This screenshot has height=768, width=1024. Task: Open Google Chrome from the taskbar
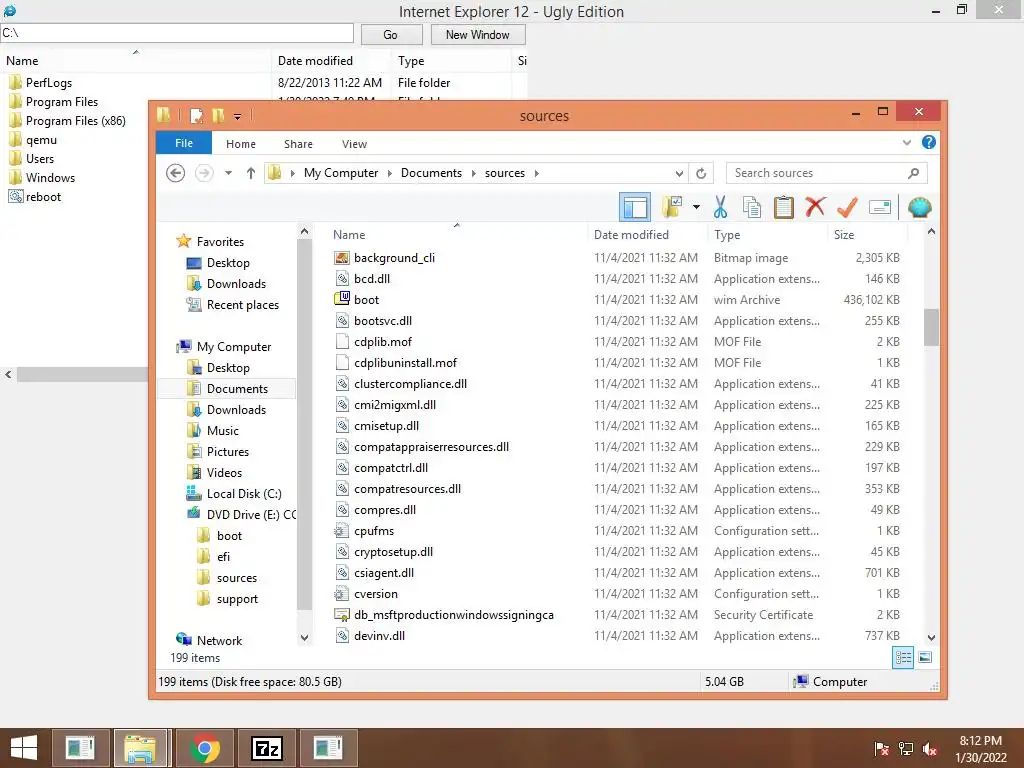coord(204,748)
